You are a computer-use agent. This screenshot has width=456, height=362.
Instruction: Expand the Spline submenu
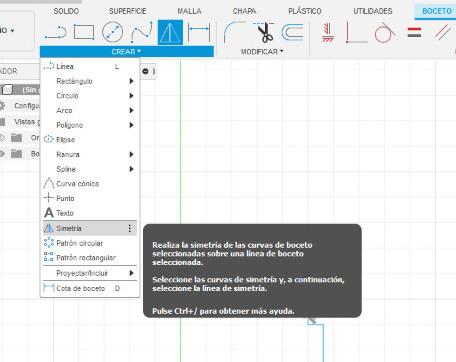[90, 169]
